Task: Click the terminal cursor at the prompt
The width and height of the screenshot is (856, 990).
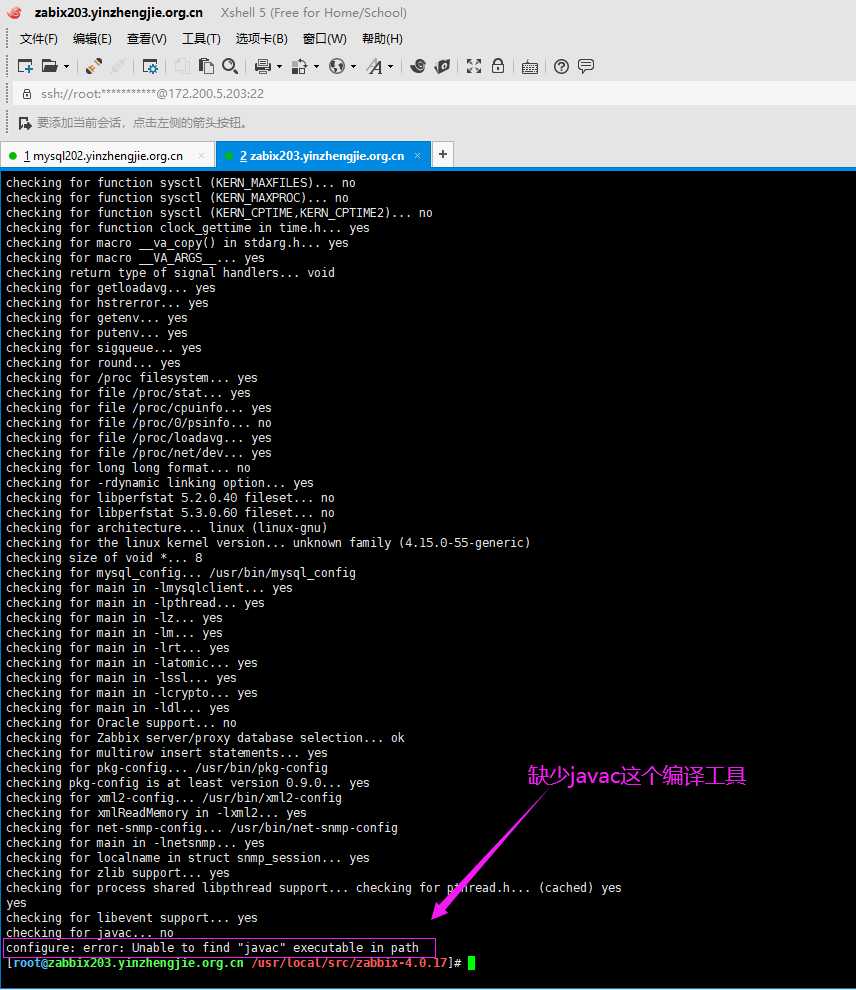Action: pyautogui.click(x=472, y=963)
